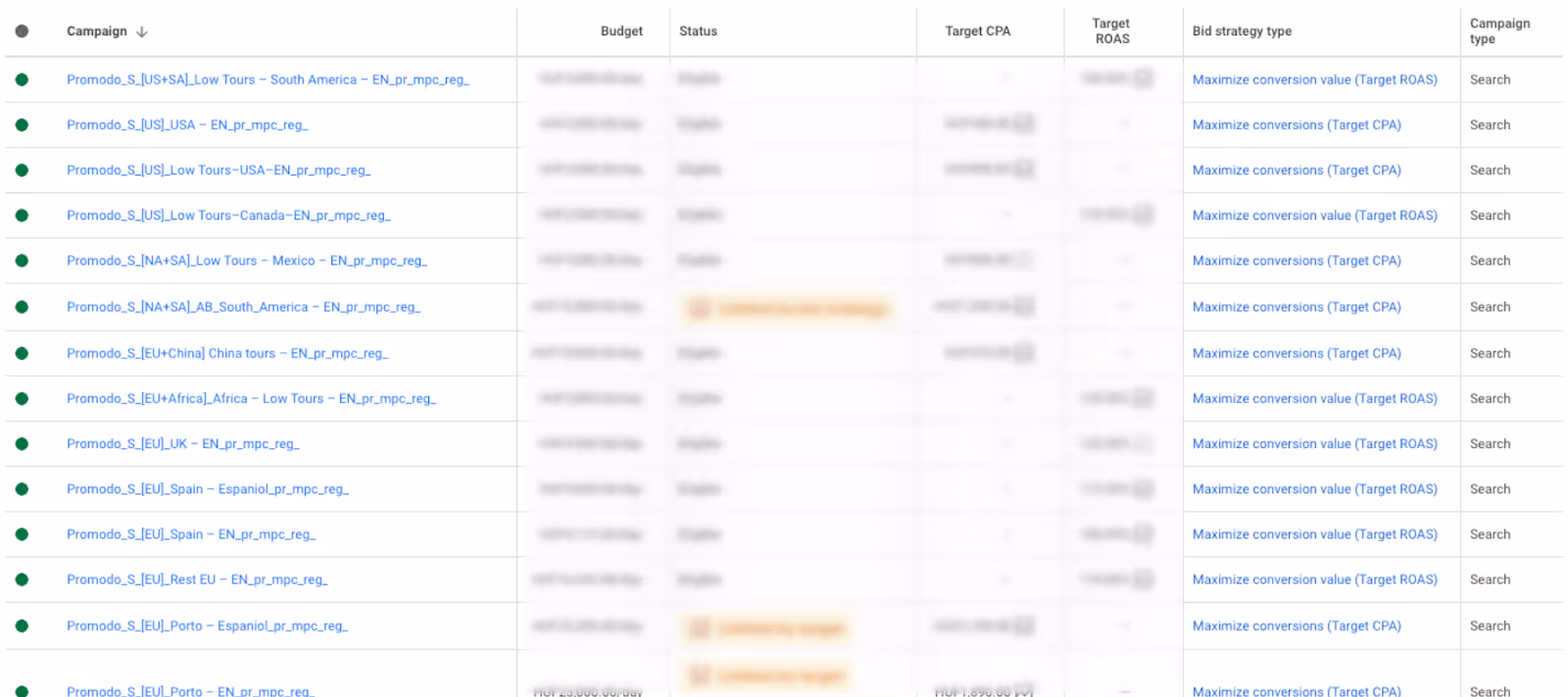Open campaign [EU+Africa]_Africa – Low Tours
This screenshot has height=697, width=1568.
251,398
